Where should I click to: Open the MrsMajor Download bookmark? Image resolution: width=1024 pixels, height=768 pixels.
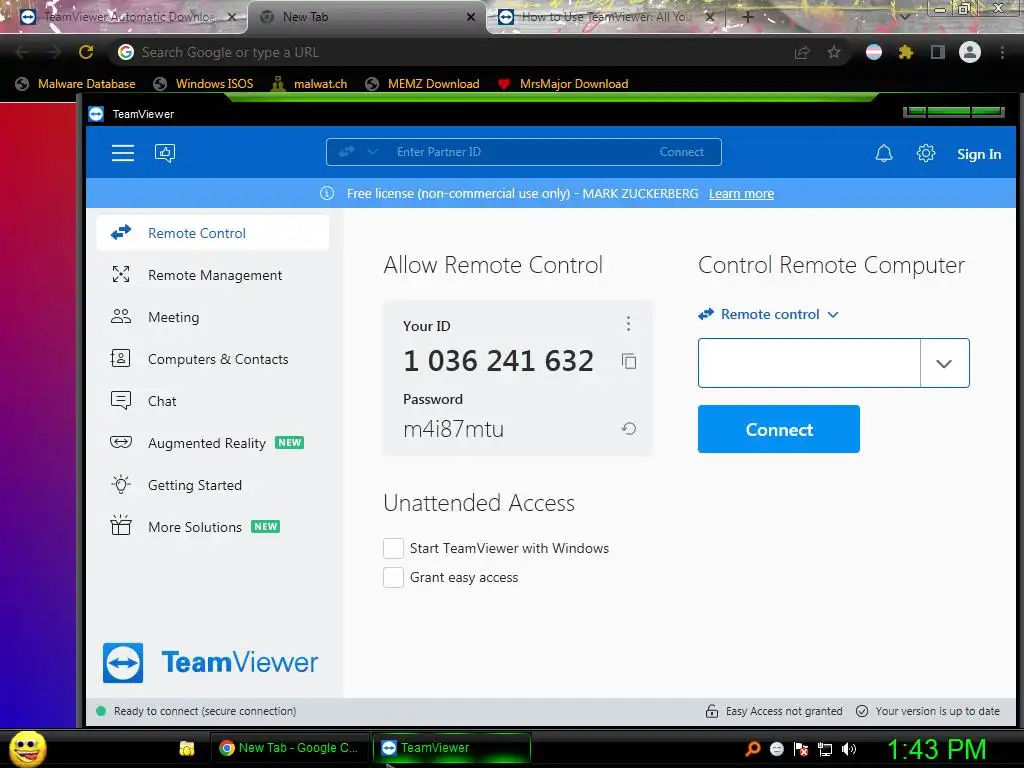coord(563,84)
